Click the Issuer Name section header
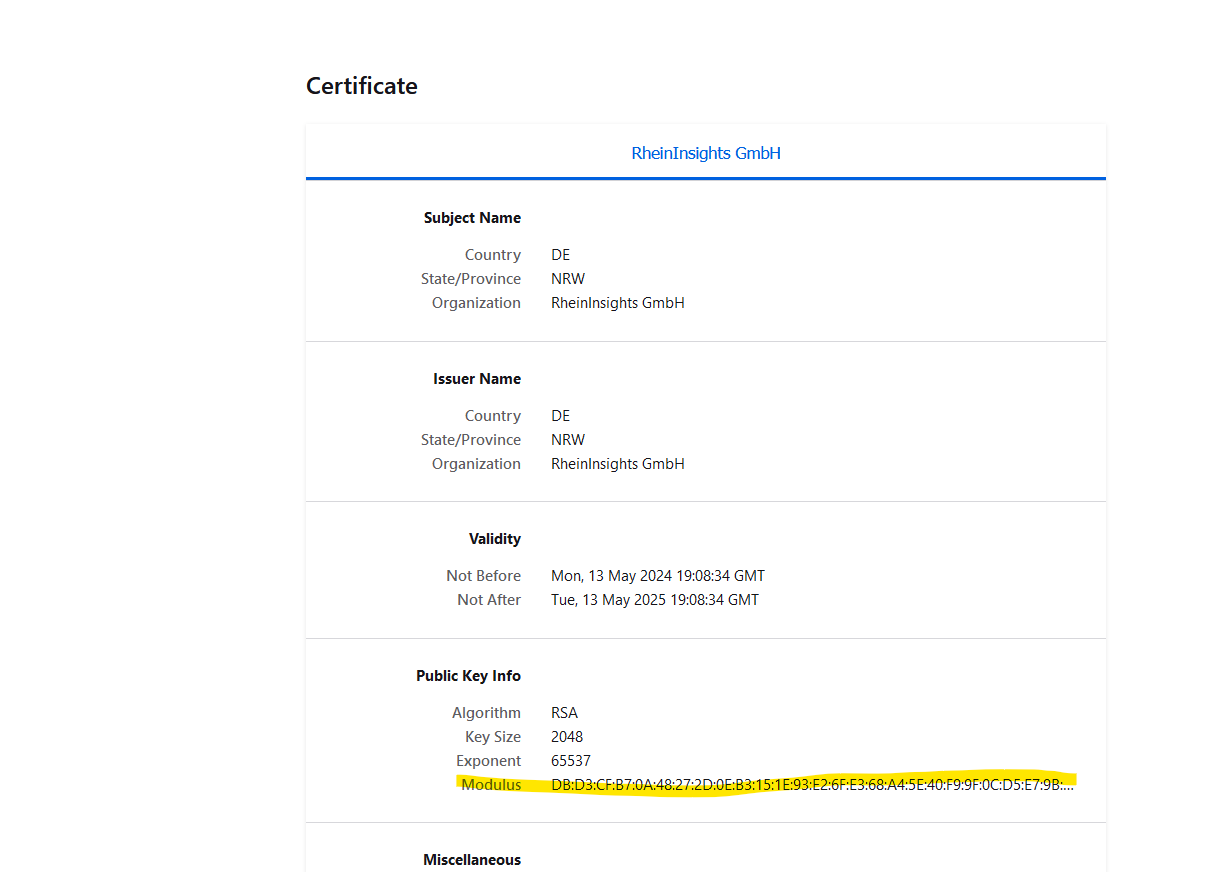Viewport: 1210px width, 872px height. click(477, 379)
